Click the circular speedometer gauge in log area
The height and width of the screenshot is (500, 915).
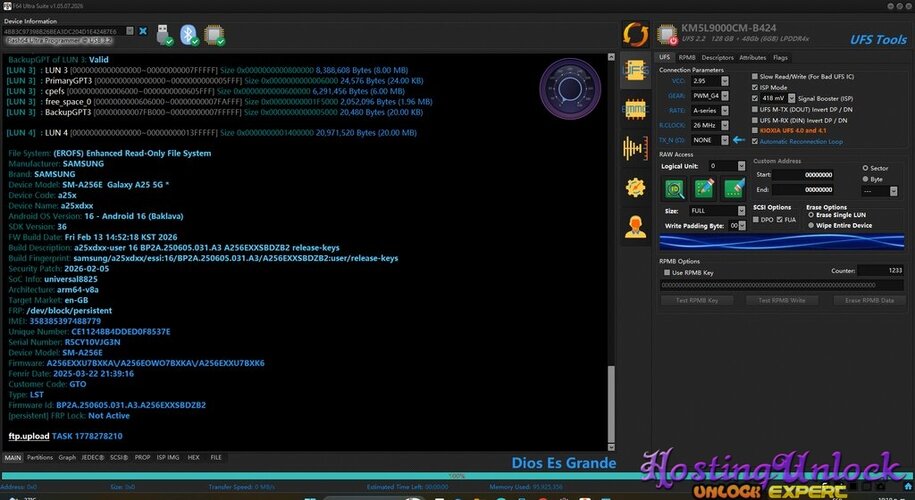570,89
